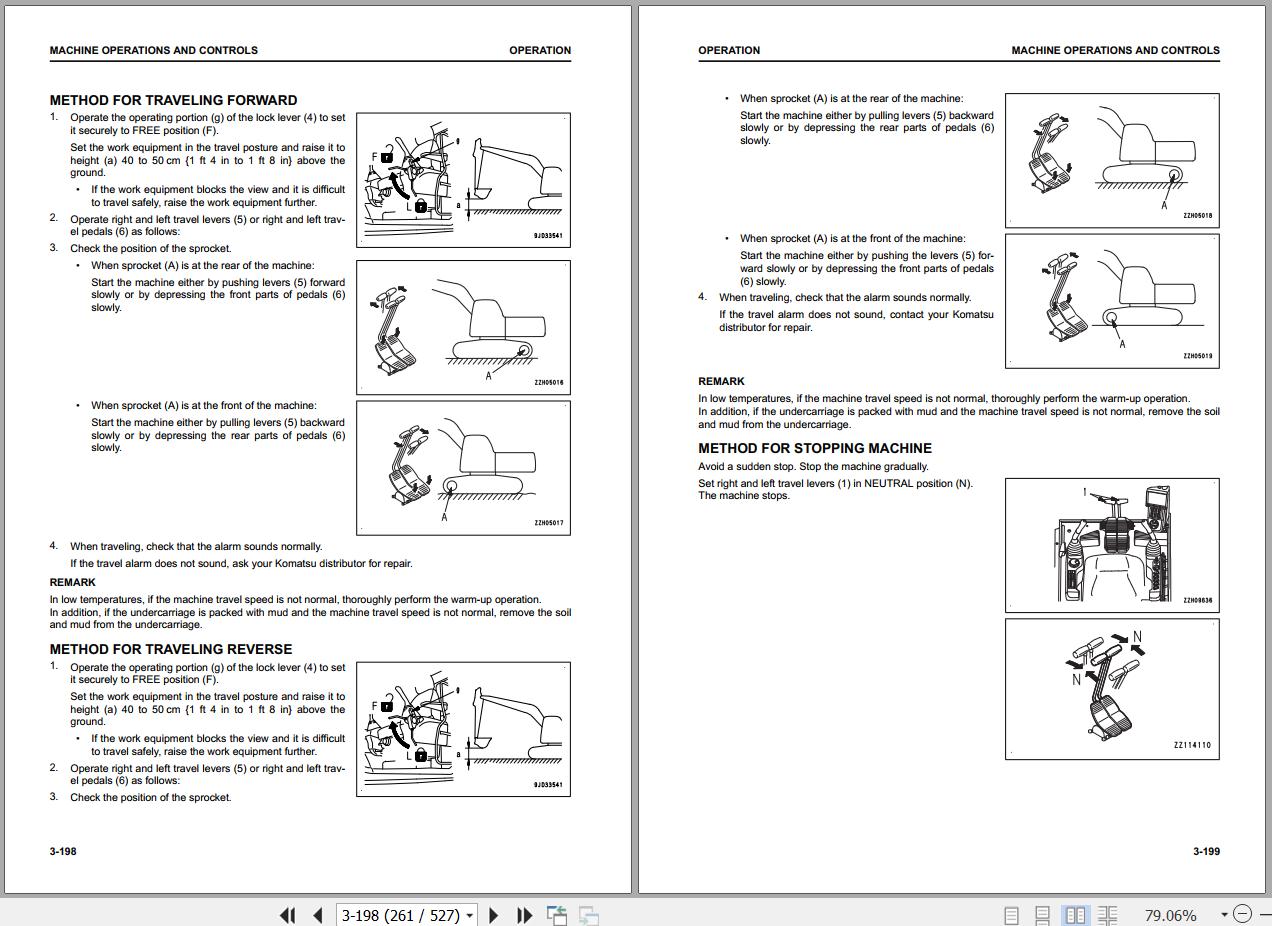Click 'Check the position of the sprocket.' under forward heading
The width and height of the screenshot is (1272, 926).
(x=150, y=248)
